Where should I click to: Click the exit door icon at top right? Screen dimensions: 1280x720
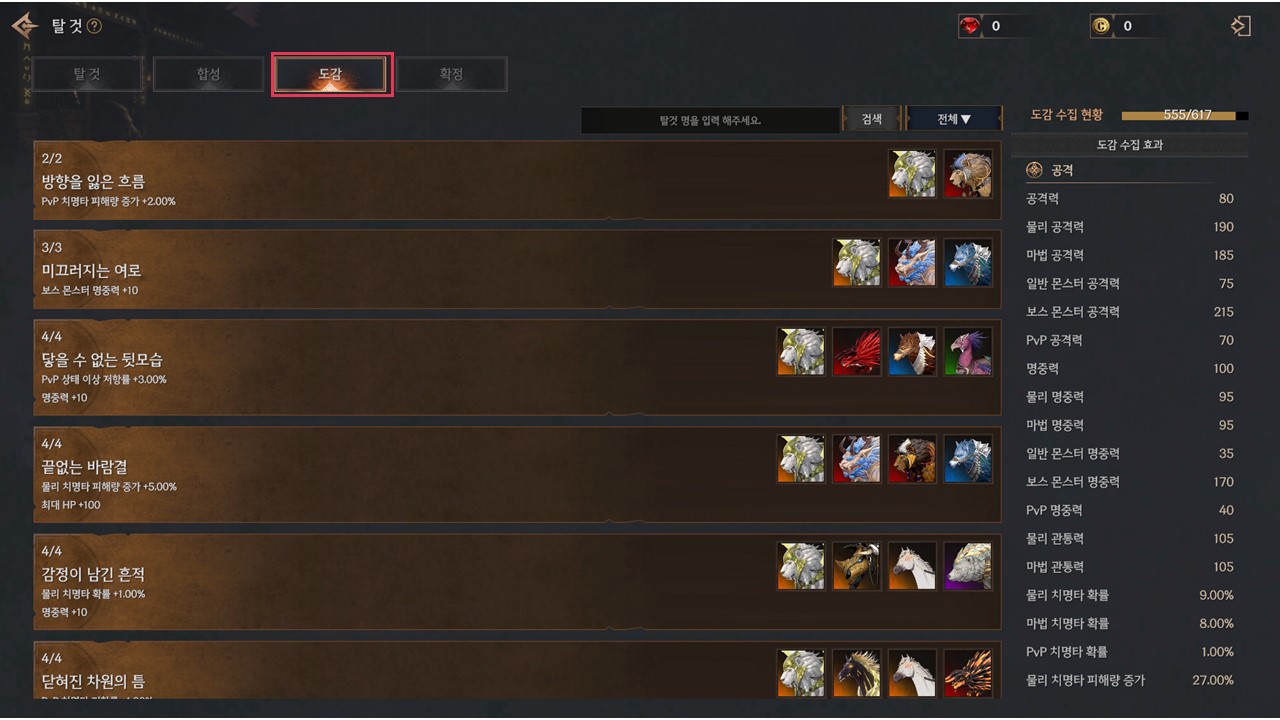coord(1241,26)
